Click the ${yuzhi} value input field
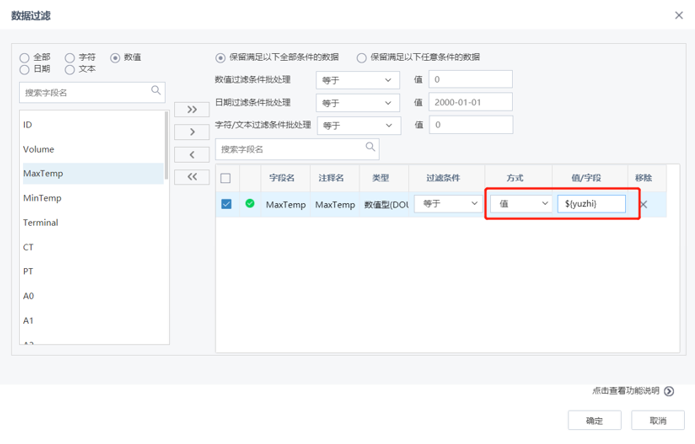695x444 pixels. click(x=591, y=203)
